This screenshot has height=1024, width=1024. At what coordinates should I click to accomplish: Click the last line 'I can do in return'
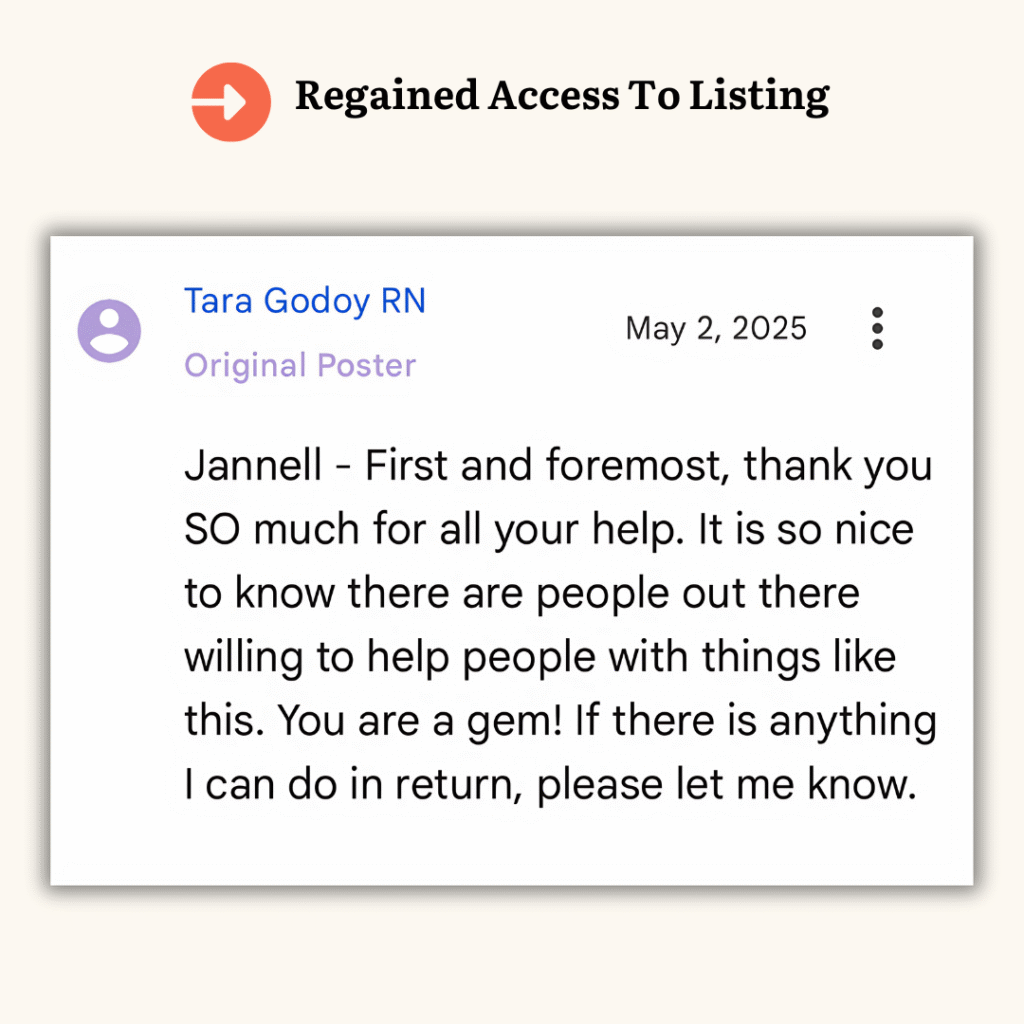pos(551,784)
